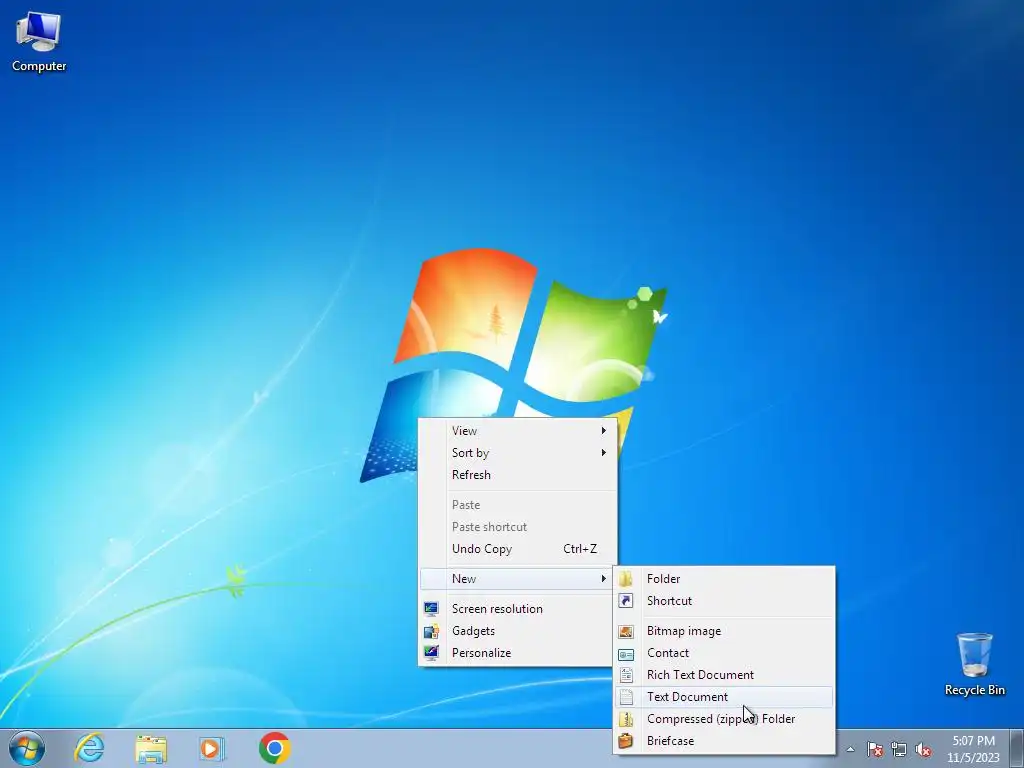Create a new Compressed (zipped) Folder
Viewport: 1024px width, 768px height.
[x=724, y=719]
